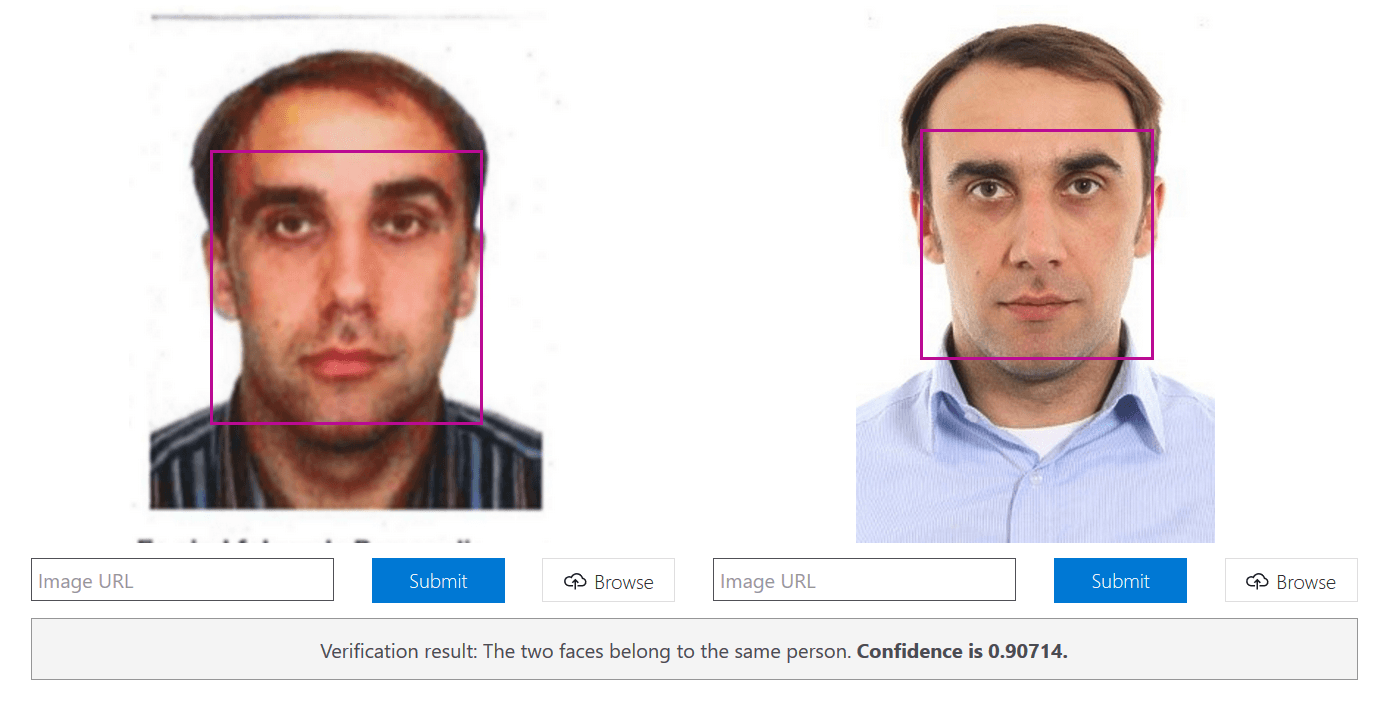Image resolution: width=1387 pixels, height=714 pixels.
Task: Click the bold Confidence is 0.90714 text
Action: [x=962, y=651]
